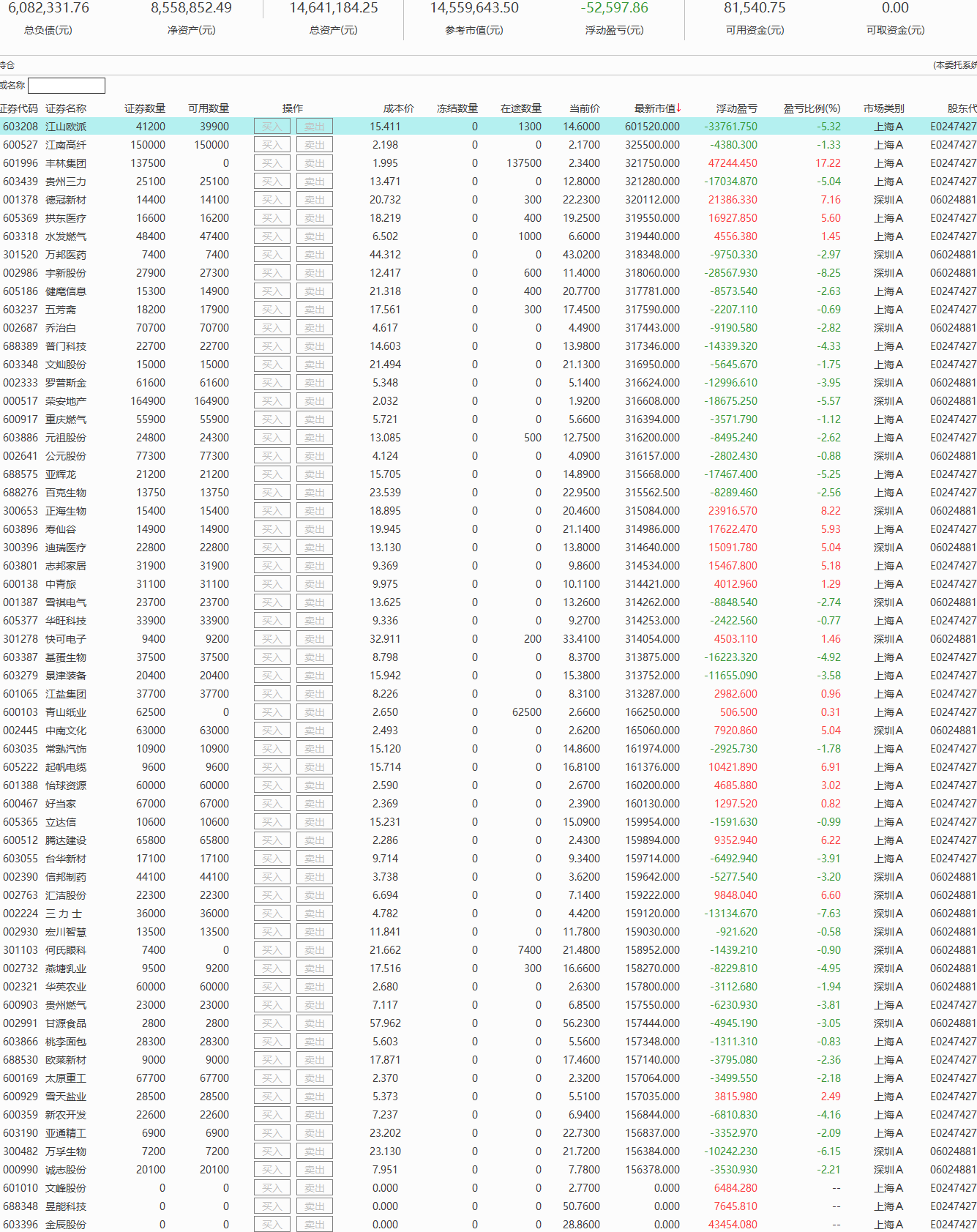Click 买入 button for 江山欧派 row
The width and height of the screenshot is (977, 1232).
pyautogui.click(x=272, y=127)
